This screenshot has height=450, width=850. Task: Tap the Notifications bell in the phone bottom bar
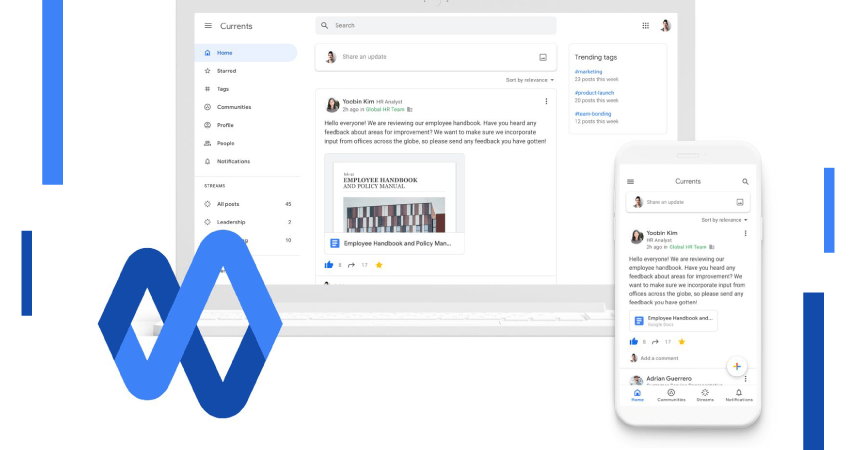738,394
